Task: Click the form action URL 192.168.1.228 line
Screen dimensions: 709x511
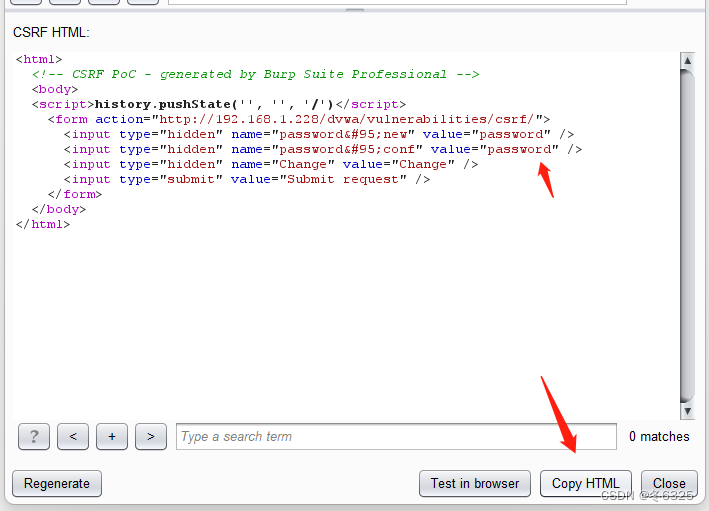Action: click(x=299, y=119)
